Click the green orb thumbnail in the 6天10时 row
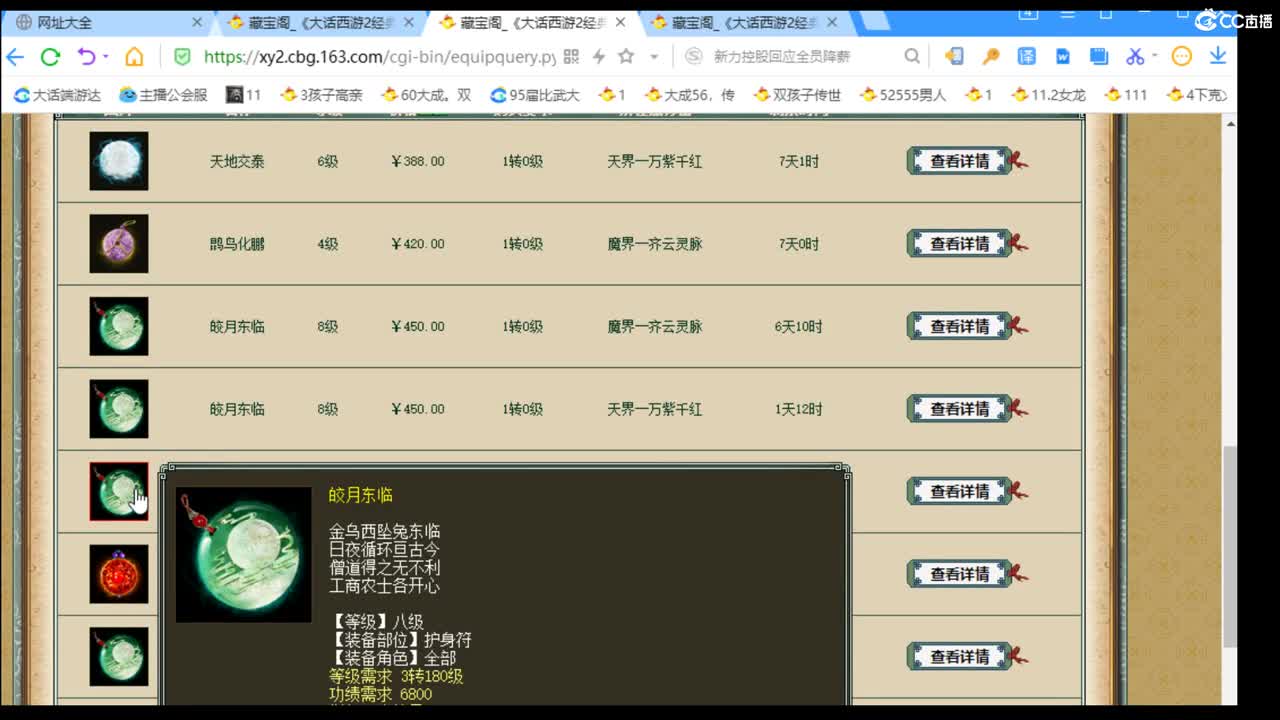Image resolution: width=1280 pixels, height=720 pixels. coord(119,326)
